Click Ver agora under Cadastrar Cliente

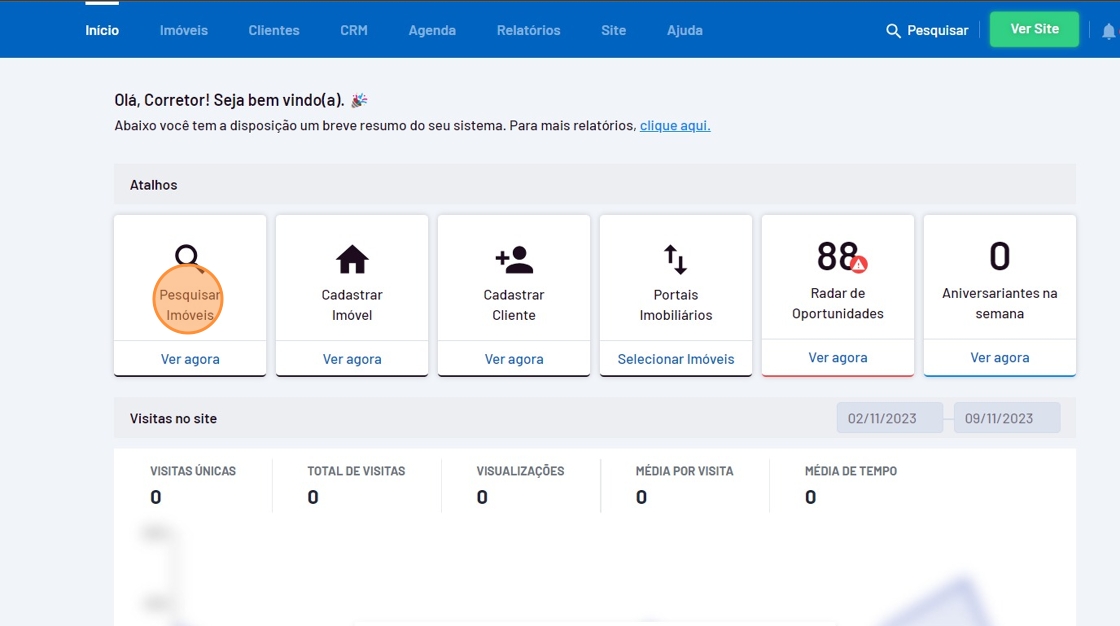514,359
